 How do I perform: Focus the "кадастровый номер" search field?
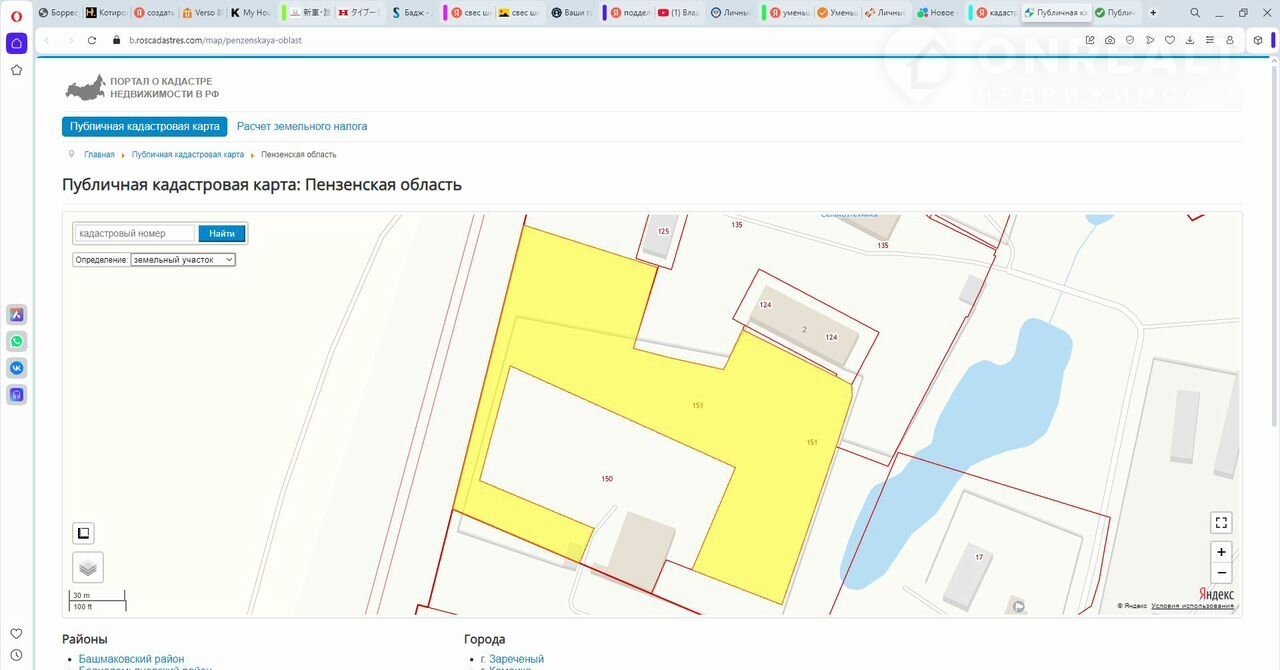coord(135,233)
